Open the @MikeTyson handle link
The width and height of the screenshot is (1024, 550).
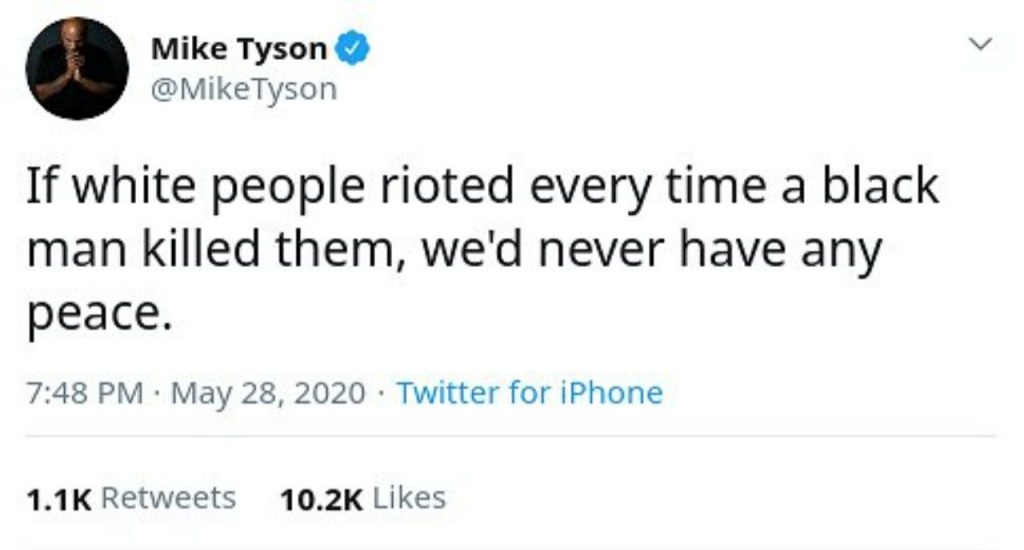(x=243, y=90)
